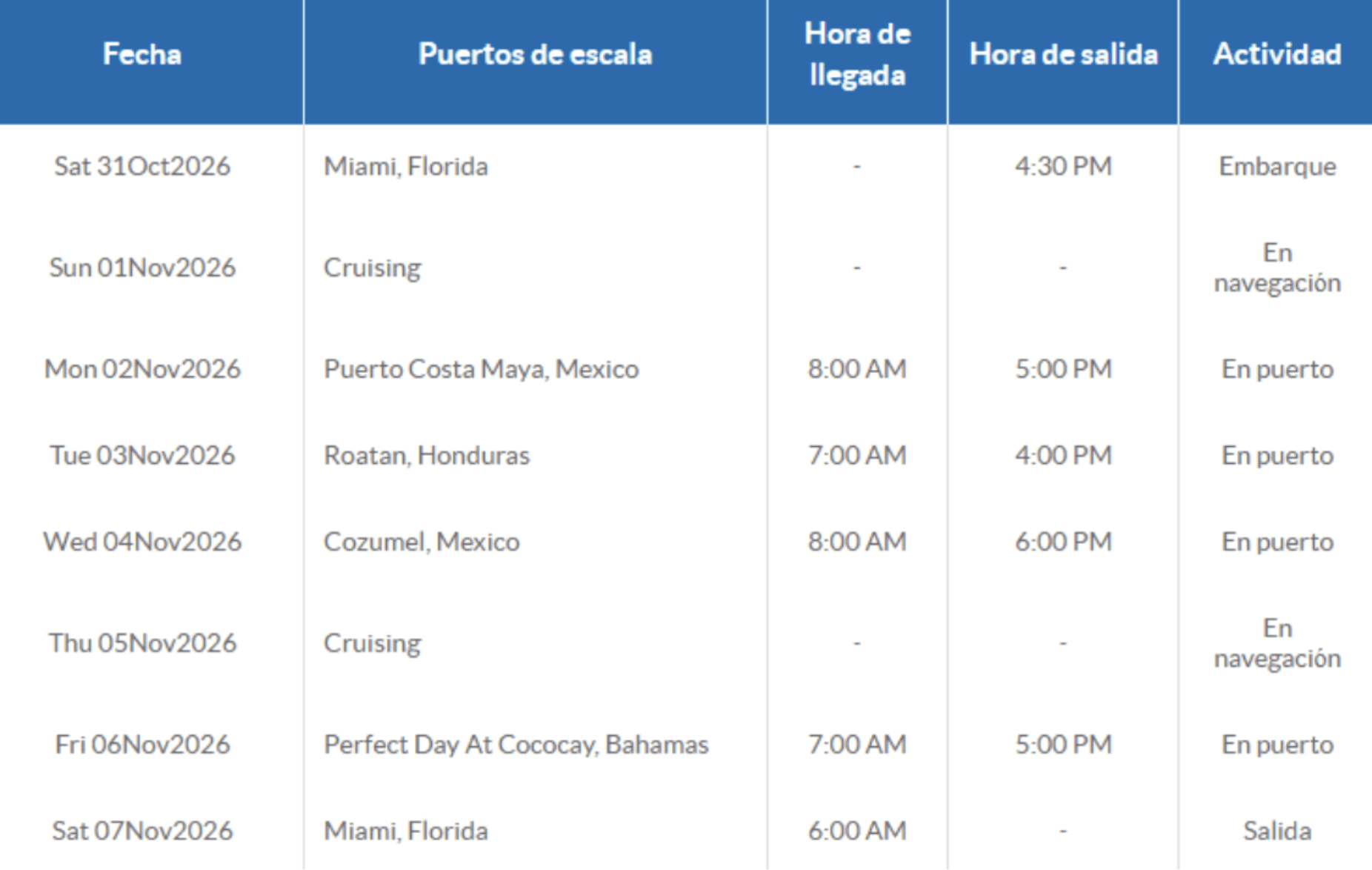Select the Cozumel, Mexico port cell

(422, 542)
